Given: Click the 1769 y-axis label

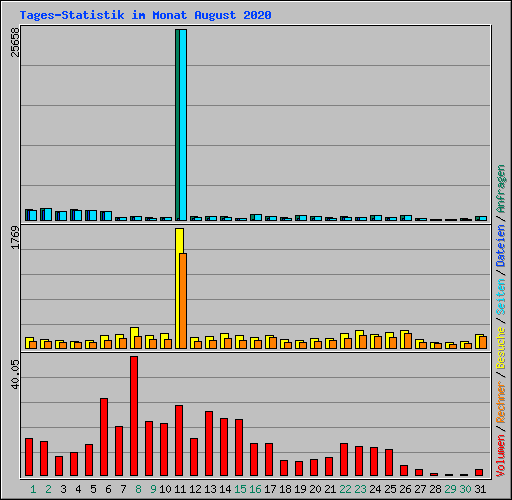Looking at the screenshot, I should [x=15, y=238].
